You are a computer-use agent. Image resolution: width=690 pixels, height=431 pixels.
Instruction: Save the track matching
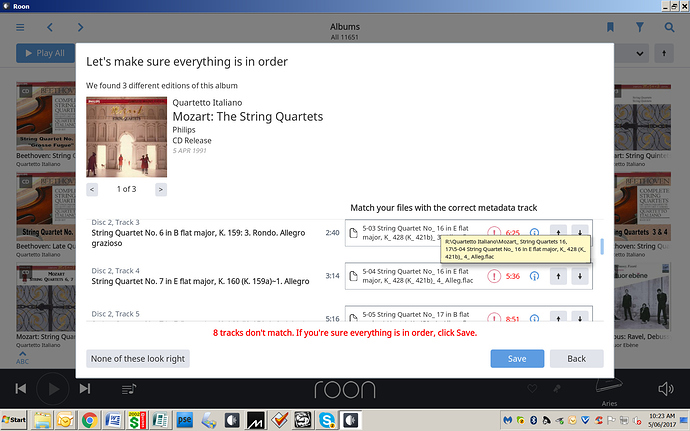[x=517, y=359]
